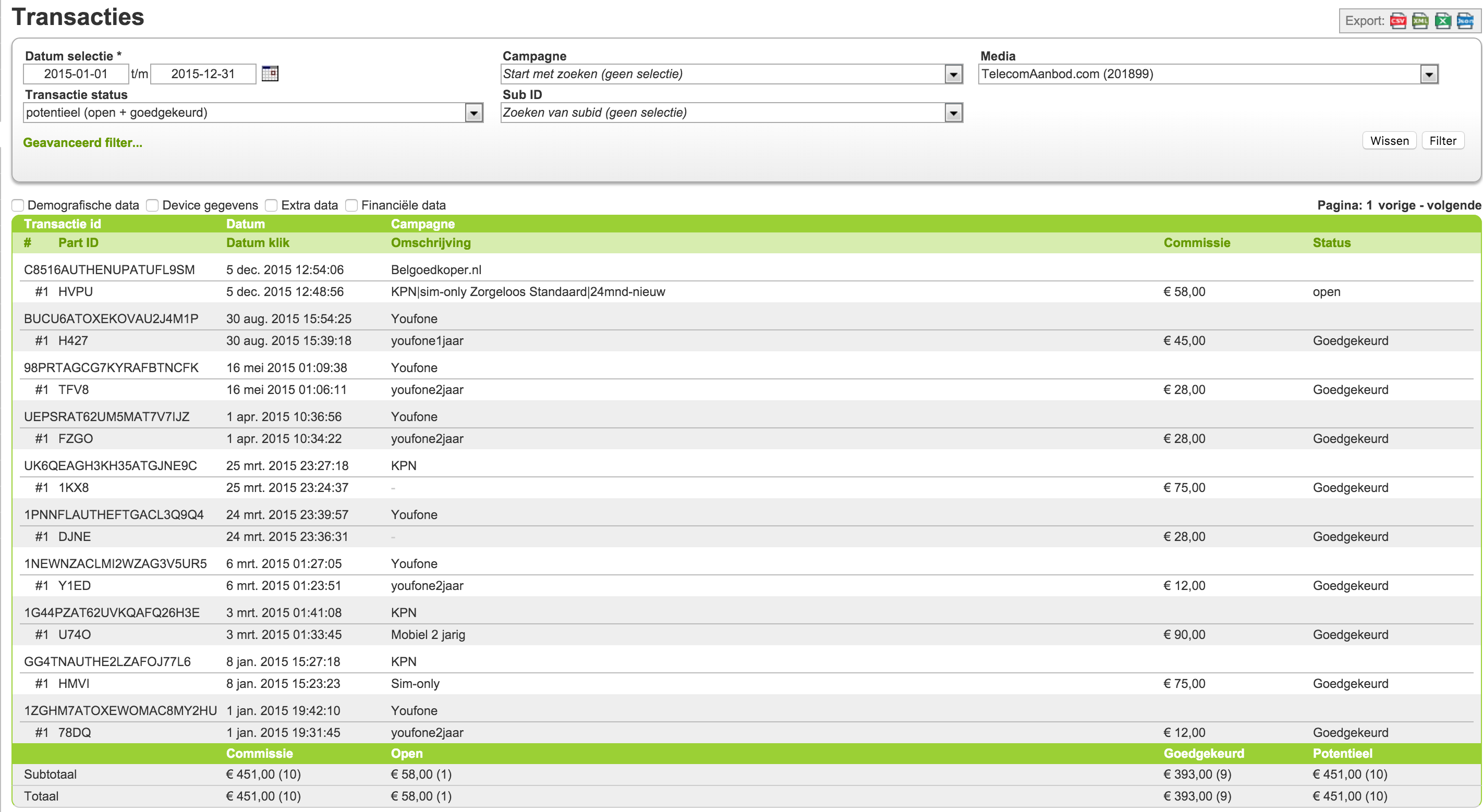Export transactions as CSV
This screenshot has width=1483, height=812.
click(x=1398, y=21)
